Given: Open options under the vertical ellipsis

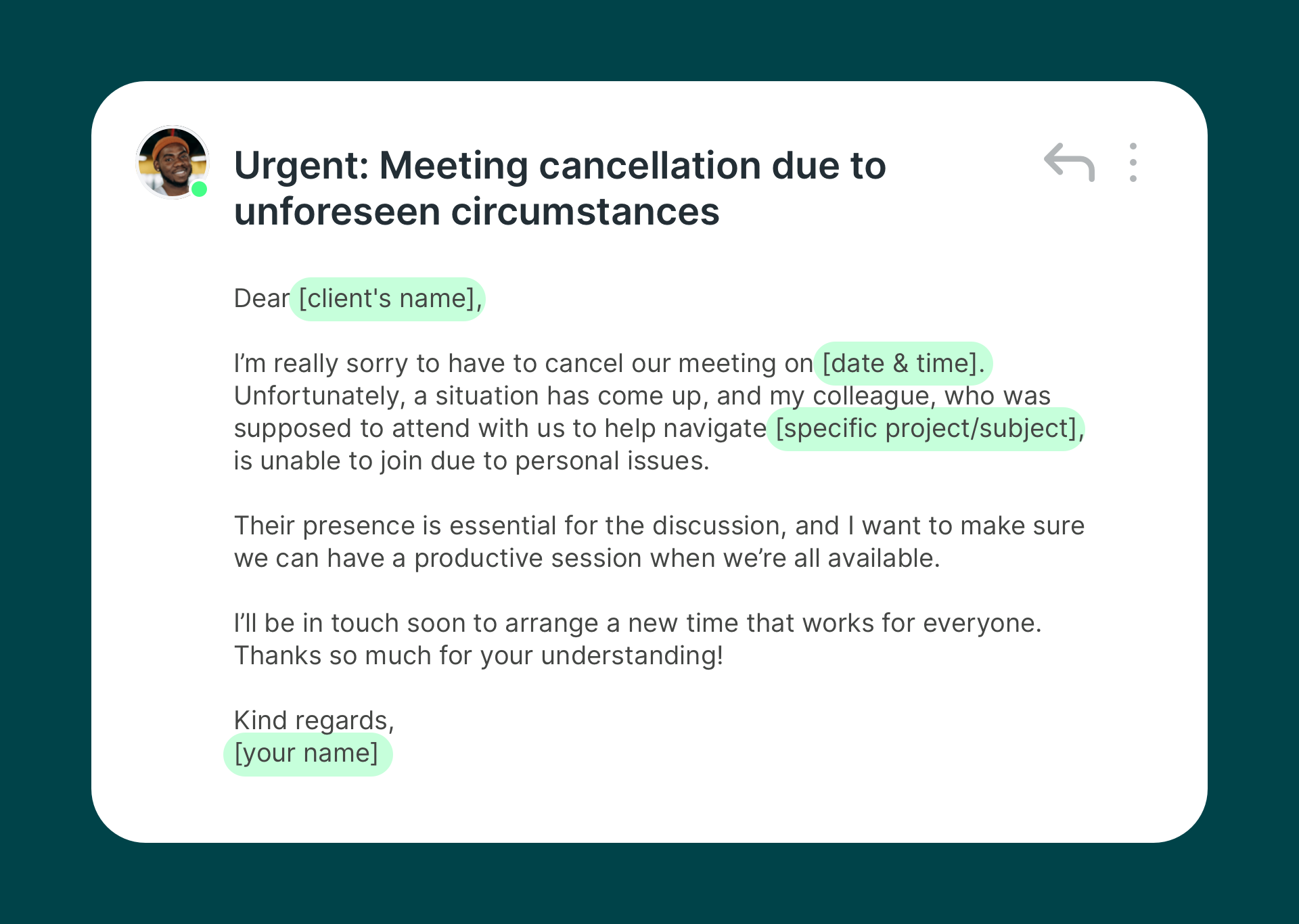Looking at the screenshot, I should pyautogui.click(x=1133, y=162).
